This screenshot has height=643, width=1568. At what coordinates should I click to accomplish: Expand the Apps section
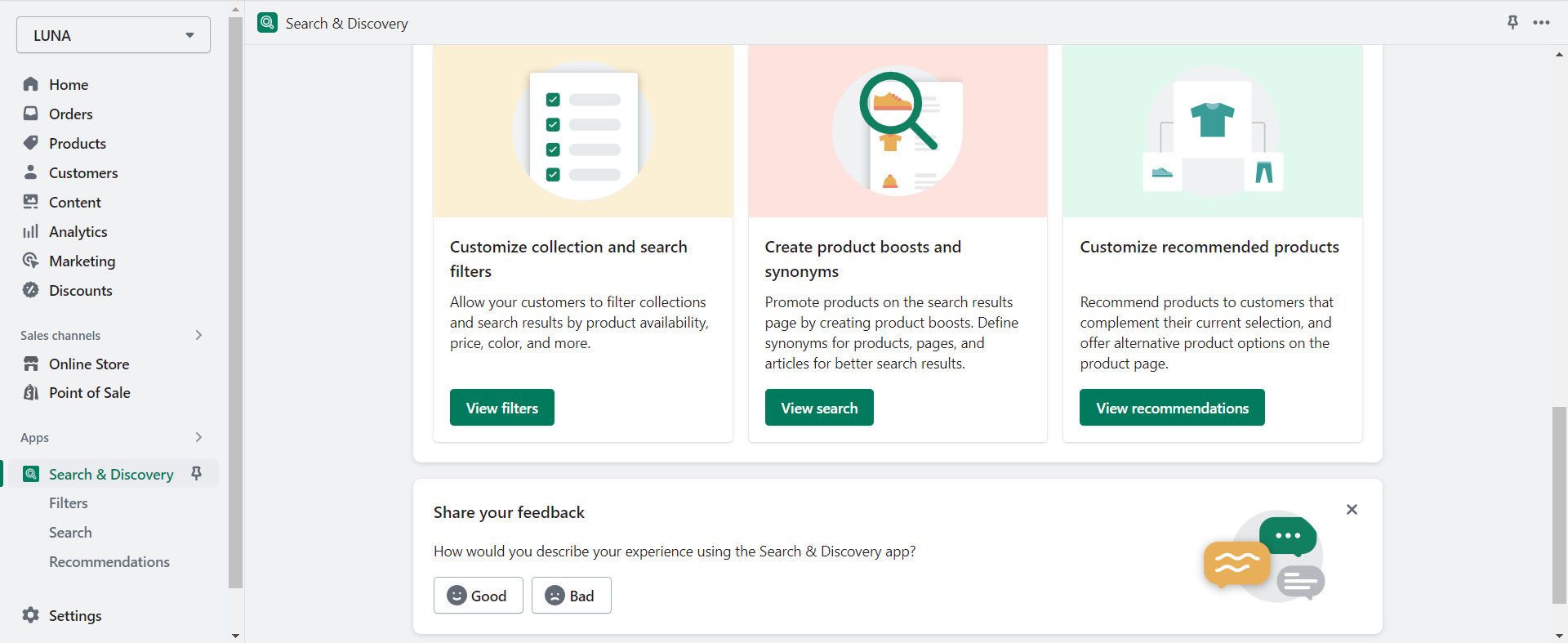[x=198, y=437]
